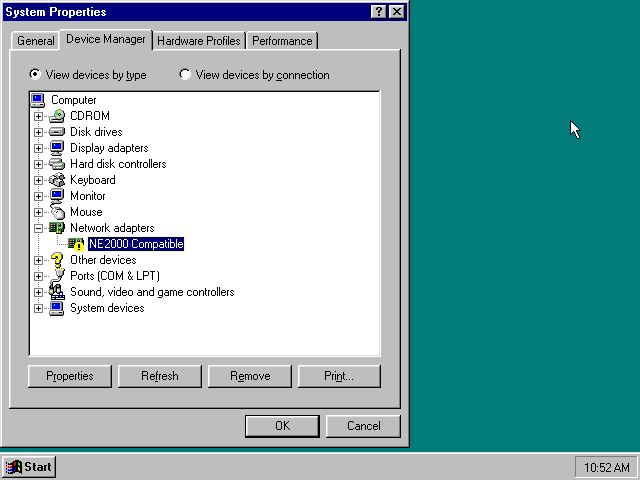Expand the CDROM branch
This screenshot has height=480, width=640.
(38, 116)
